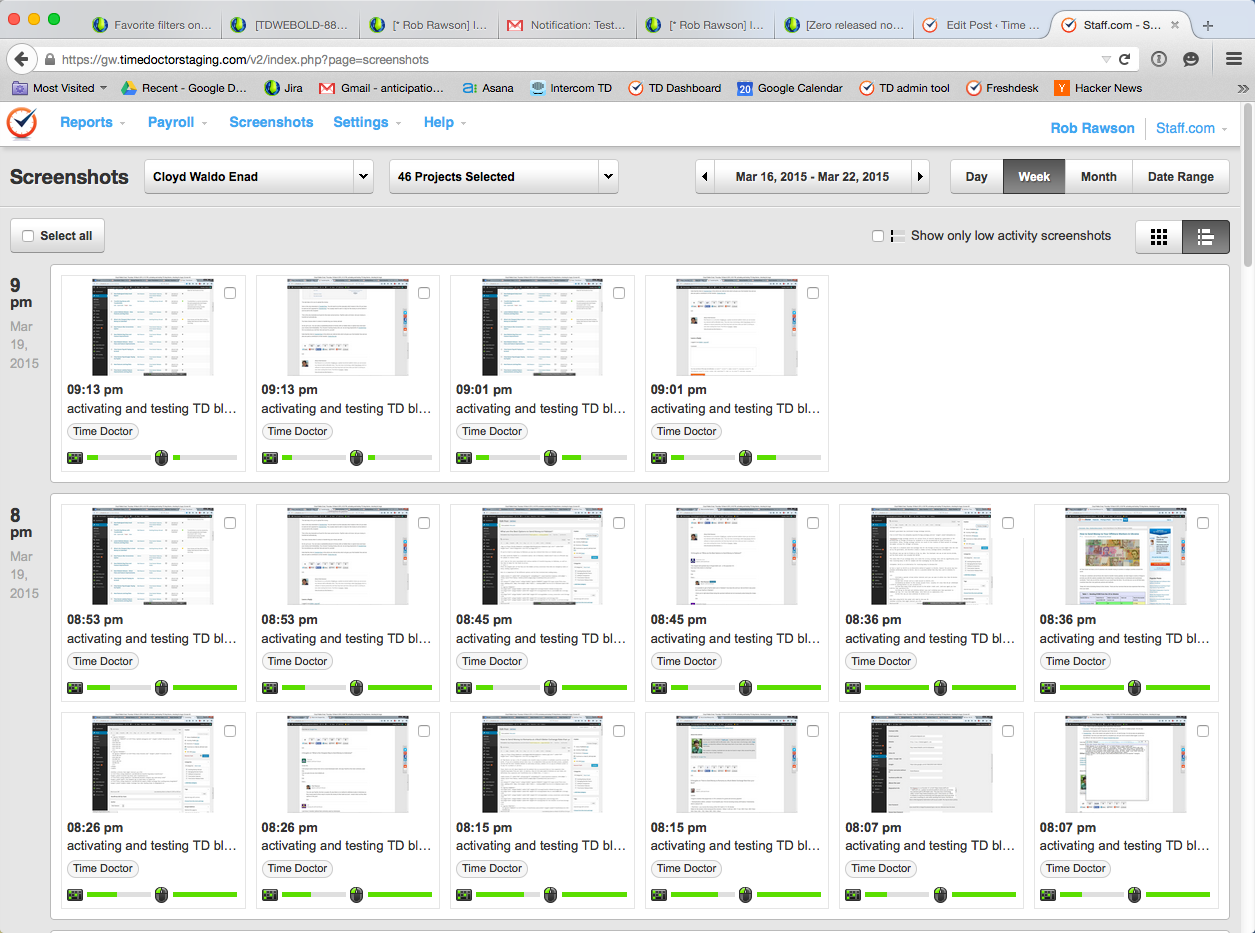This screenshot has width=1255, height=933.
Task: Enable Show only low activity screenshots
Action: 878,236
